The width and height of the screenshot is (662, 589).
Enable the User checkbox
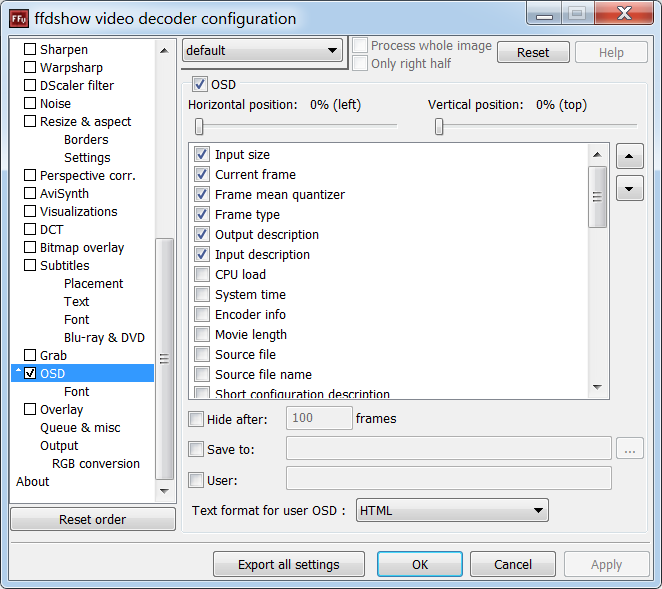tap(196, 480)
